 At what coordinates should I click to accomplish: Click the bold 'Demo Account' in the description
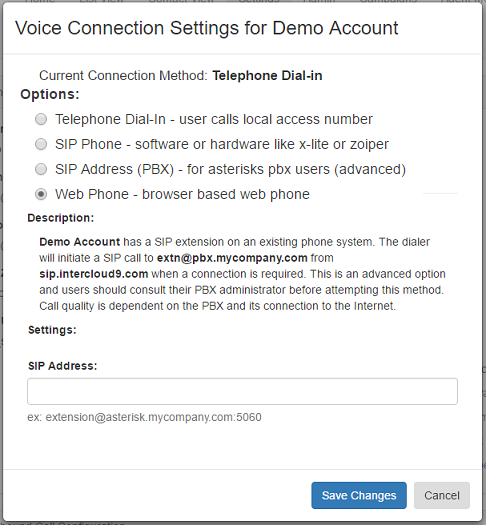point(80,242)
